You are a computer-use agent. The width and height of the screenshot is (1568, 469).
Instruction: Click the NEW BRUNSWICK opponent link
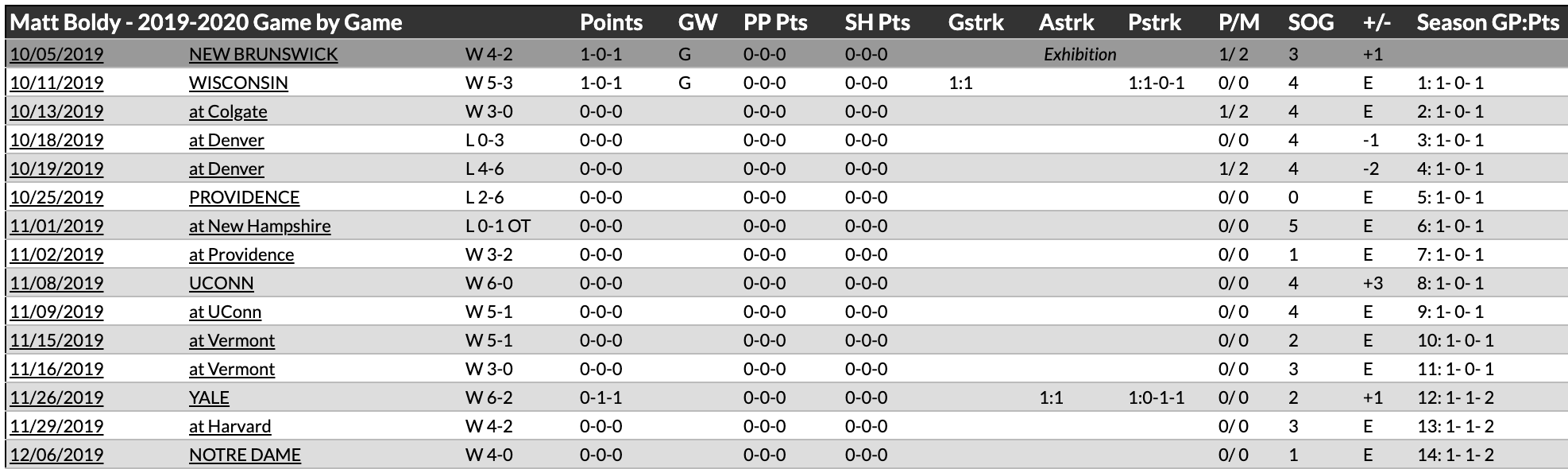click(263, 55)
